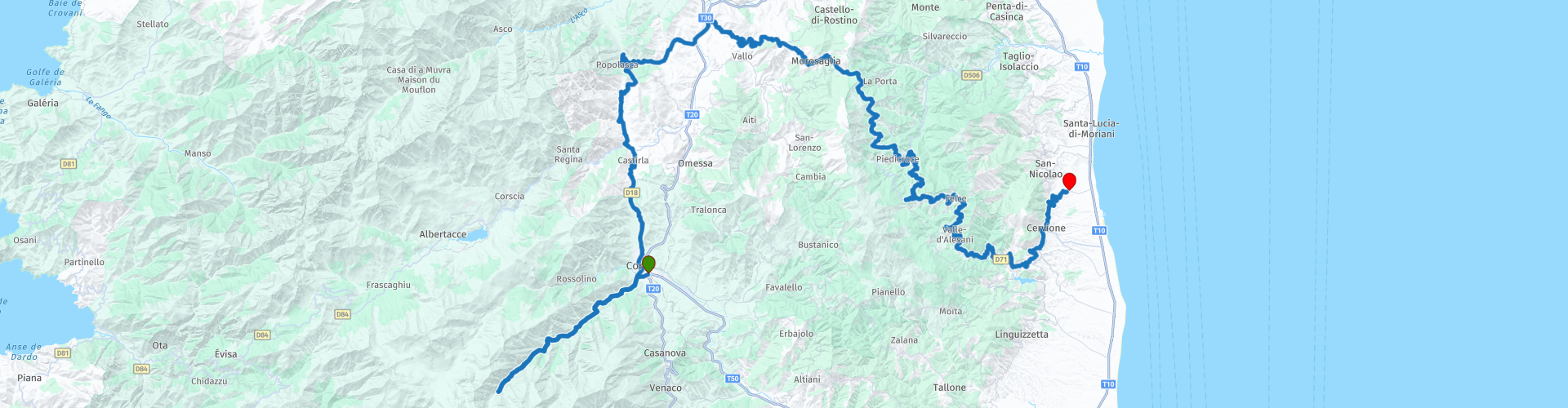
Task: Click the red destination marker near San-Nicolao
Action: click(1068, 181)
